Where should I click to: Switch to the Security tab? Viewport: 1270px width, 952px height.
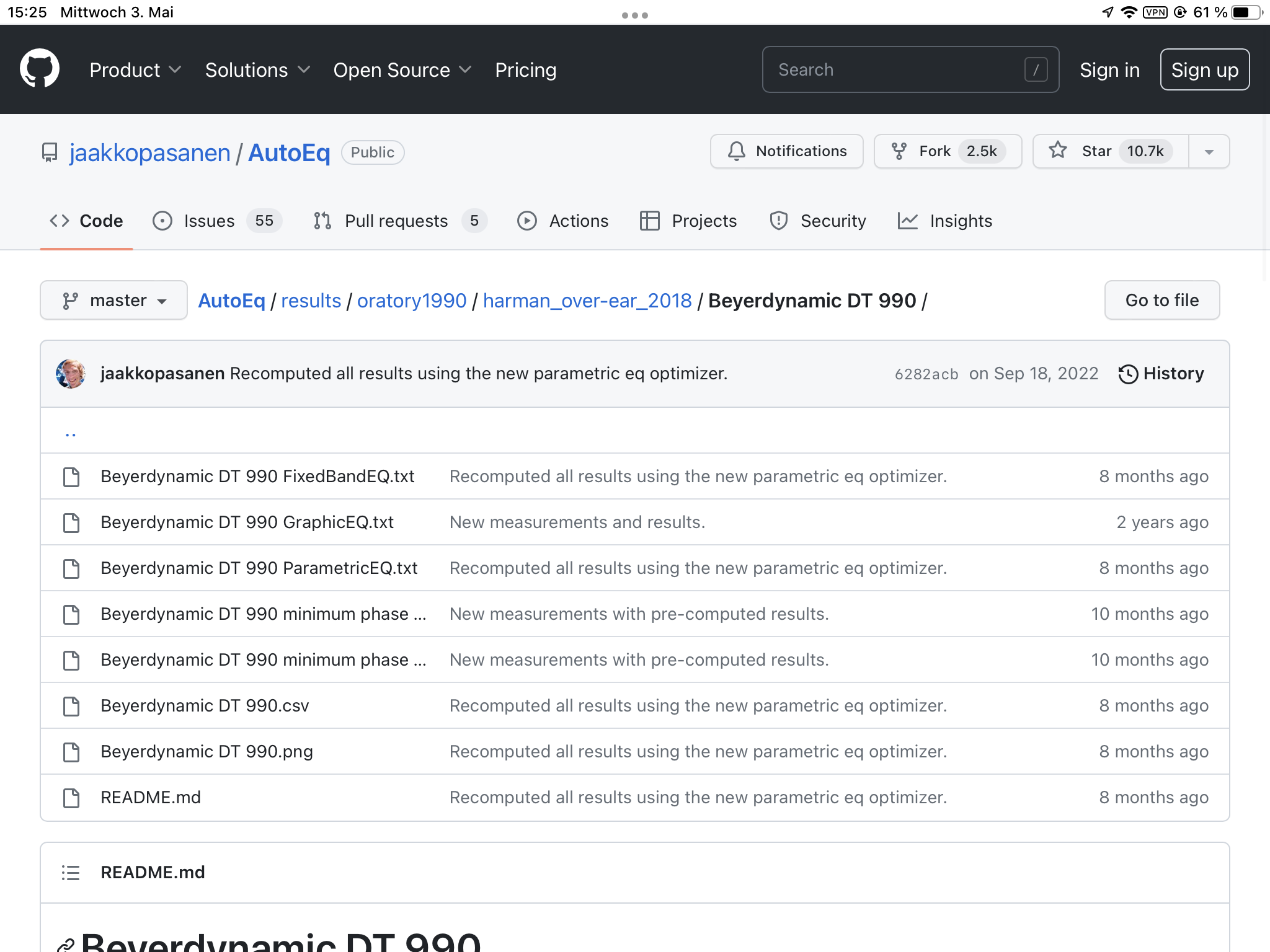click(x=817, y=221)
